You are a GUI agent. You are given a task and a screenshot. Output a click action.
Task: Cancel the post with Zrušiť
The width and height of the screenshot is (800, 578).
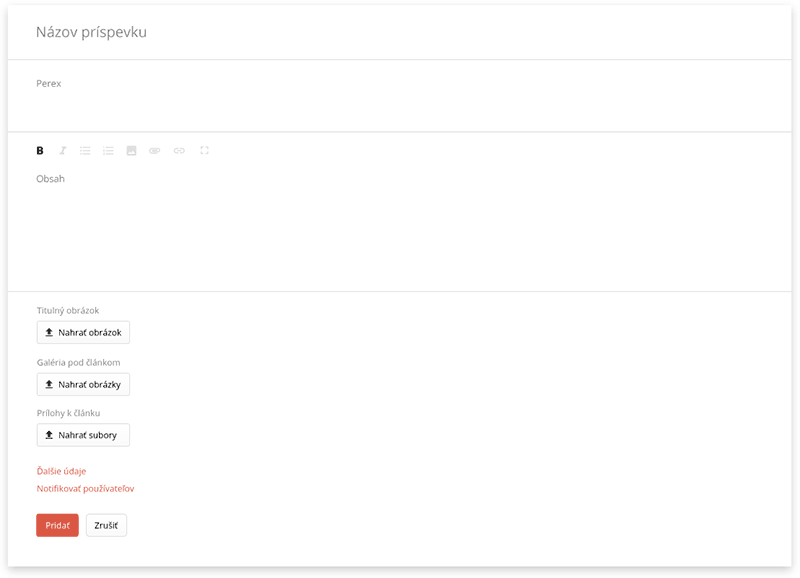click(106, 525)
